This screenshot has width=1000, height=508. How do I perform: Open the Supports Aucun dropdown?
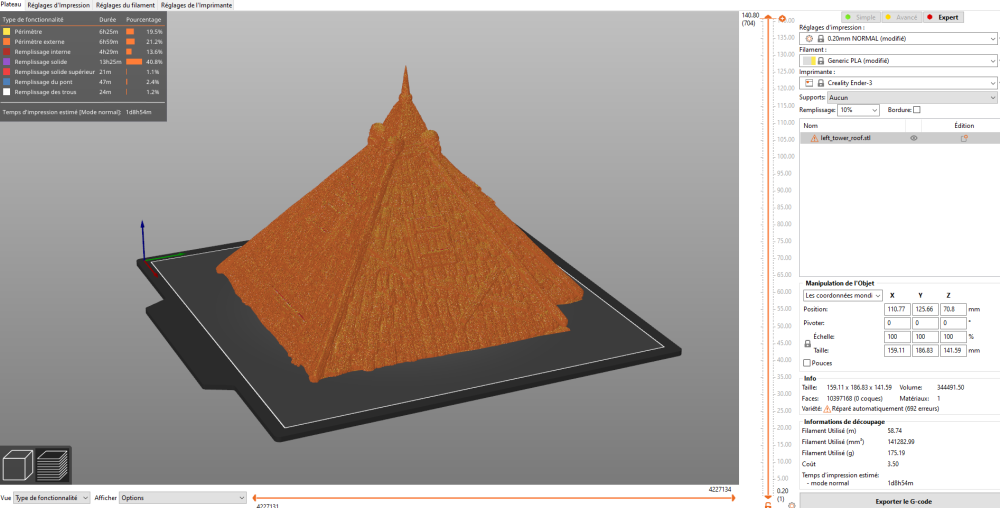[x=912, y=98]
